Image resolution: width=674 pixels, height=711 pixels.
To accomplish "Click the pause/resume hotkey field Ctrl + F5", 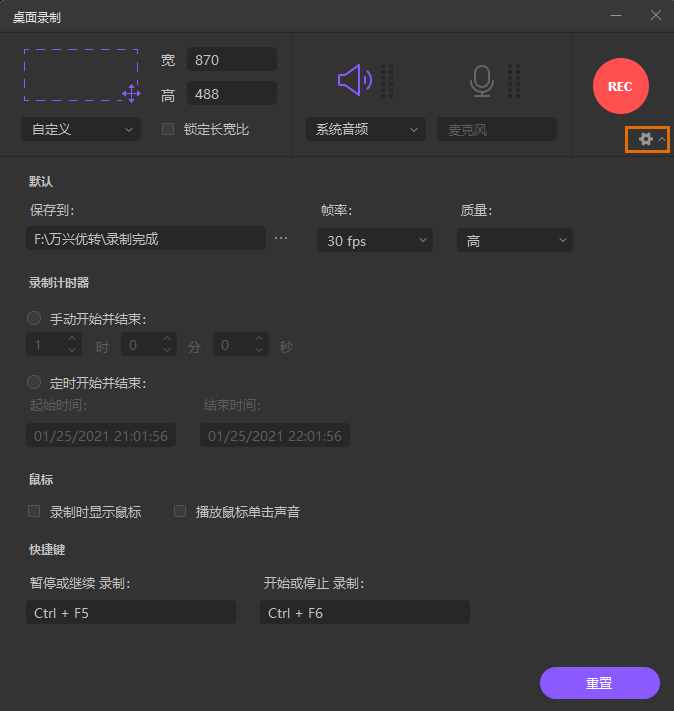I will click(131, 612).
